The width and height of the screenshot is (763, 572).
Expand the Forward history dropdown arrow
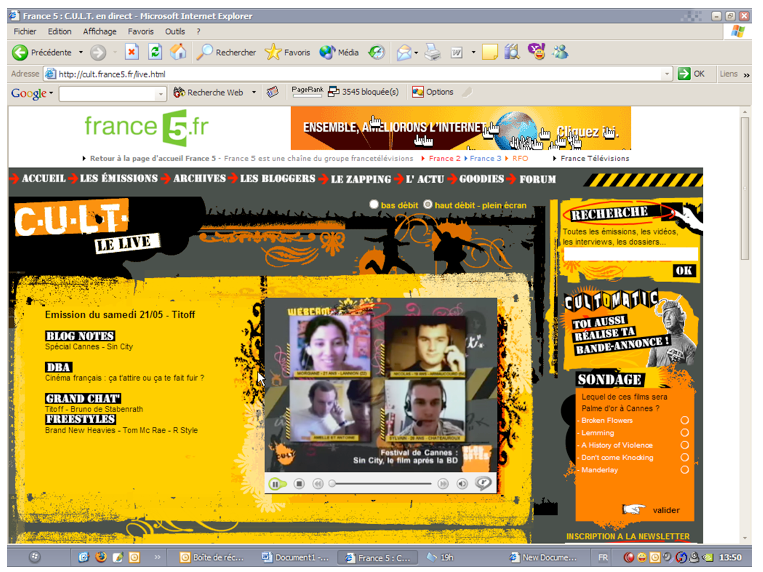pyautogui.click(x=115, y=52)
